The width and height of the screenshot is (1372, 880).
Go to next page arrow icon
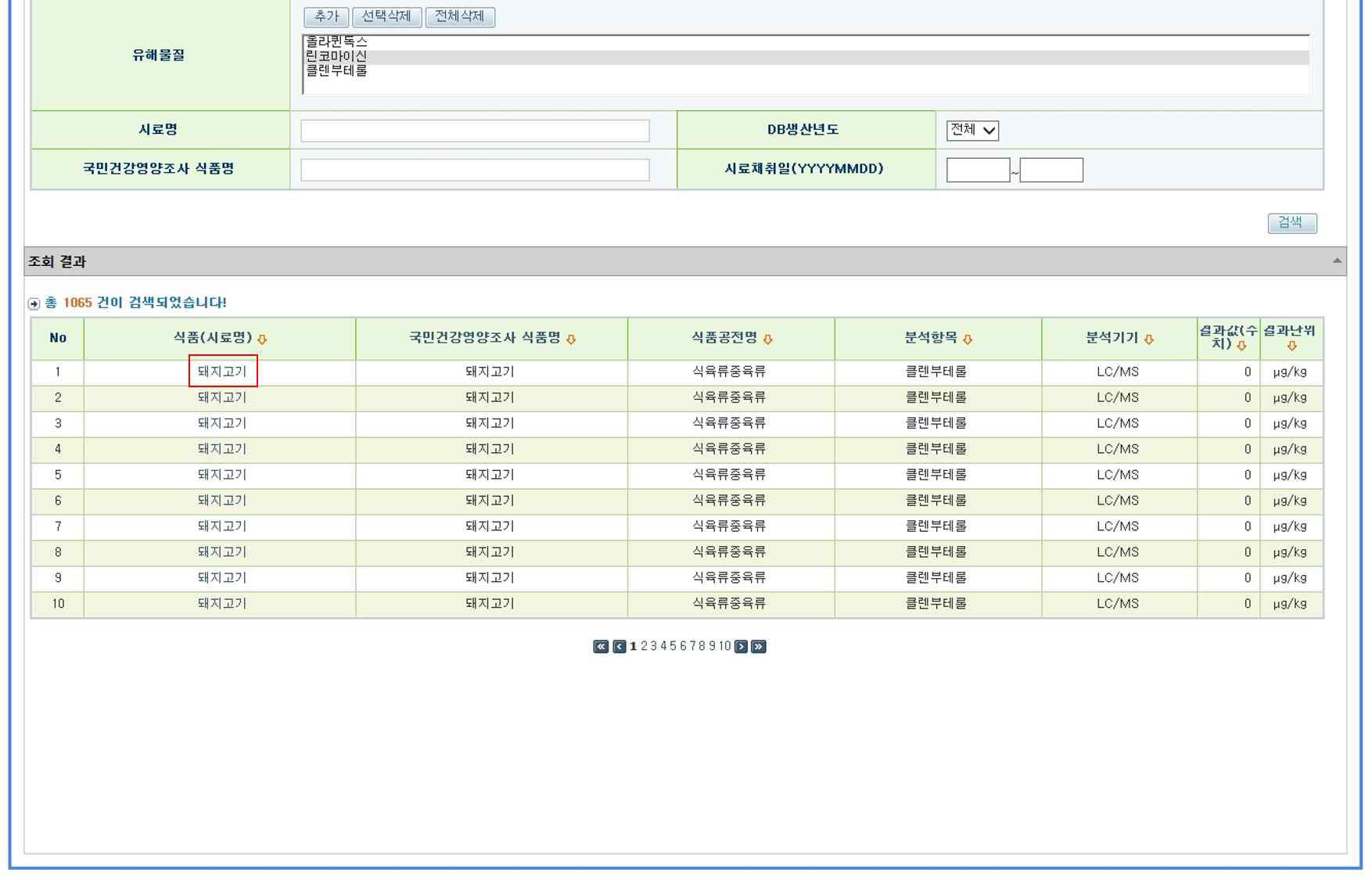(x=741, y=646)
